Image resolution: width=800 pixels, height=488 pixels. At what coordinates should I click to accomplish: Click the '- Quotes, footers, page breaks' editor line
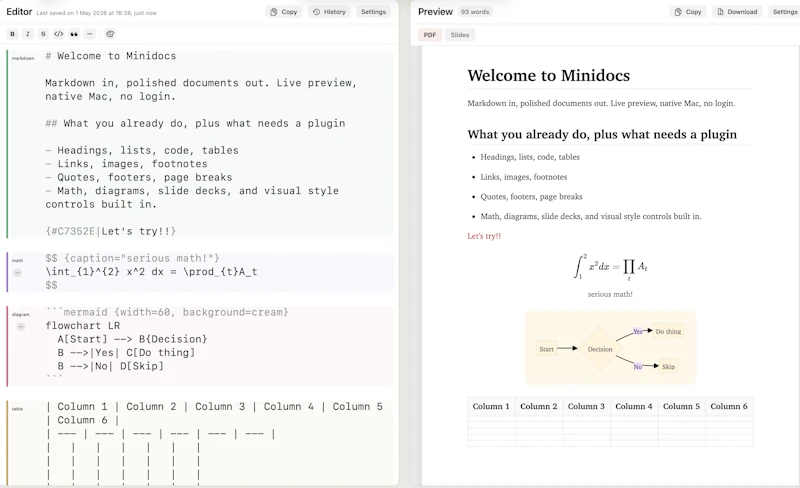(139, 177)
